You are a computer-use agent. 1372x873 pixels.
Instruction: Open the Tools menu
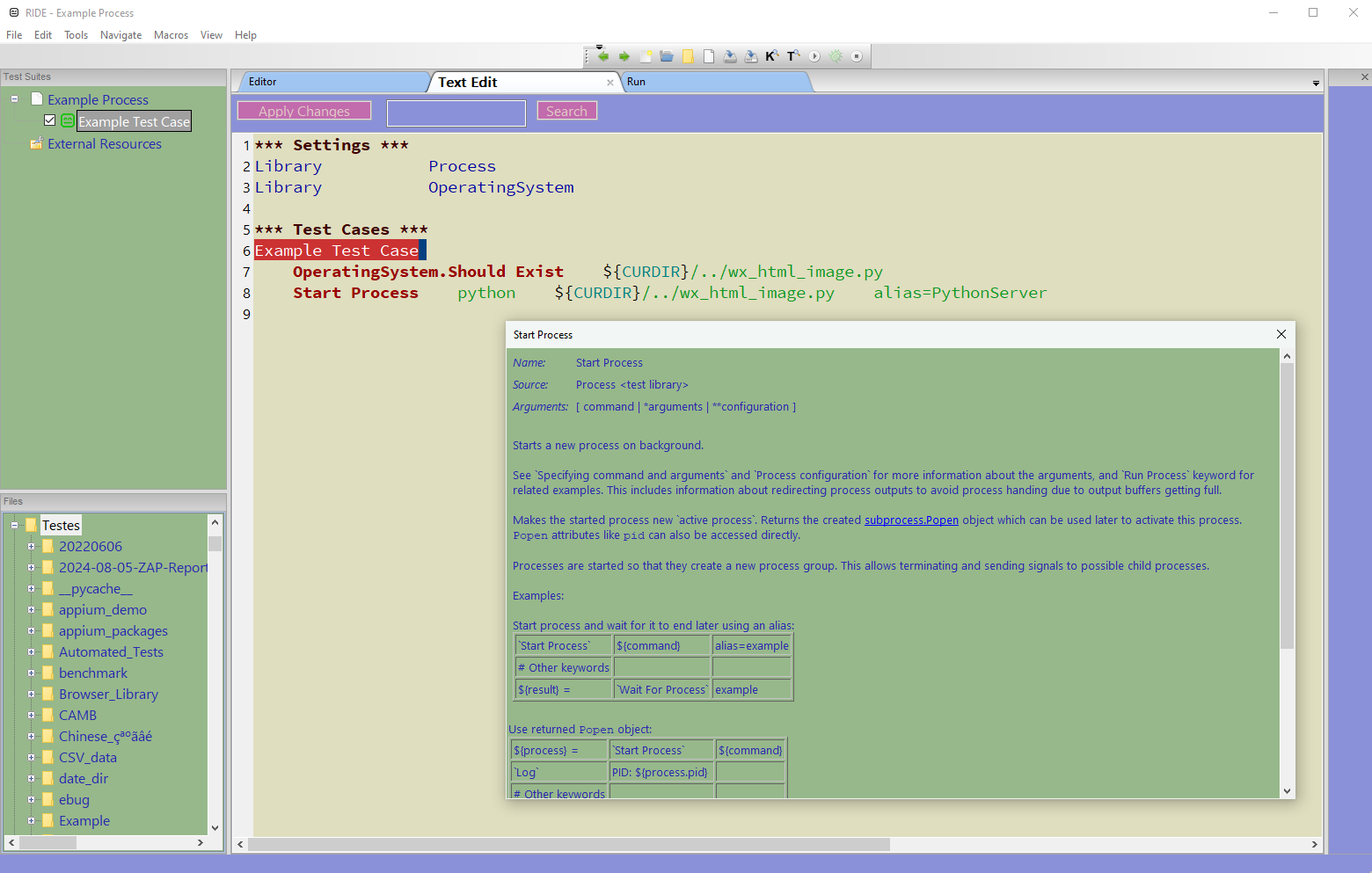coord(76,35)
